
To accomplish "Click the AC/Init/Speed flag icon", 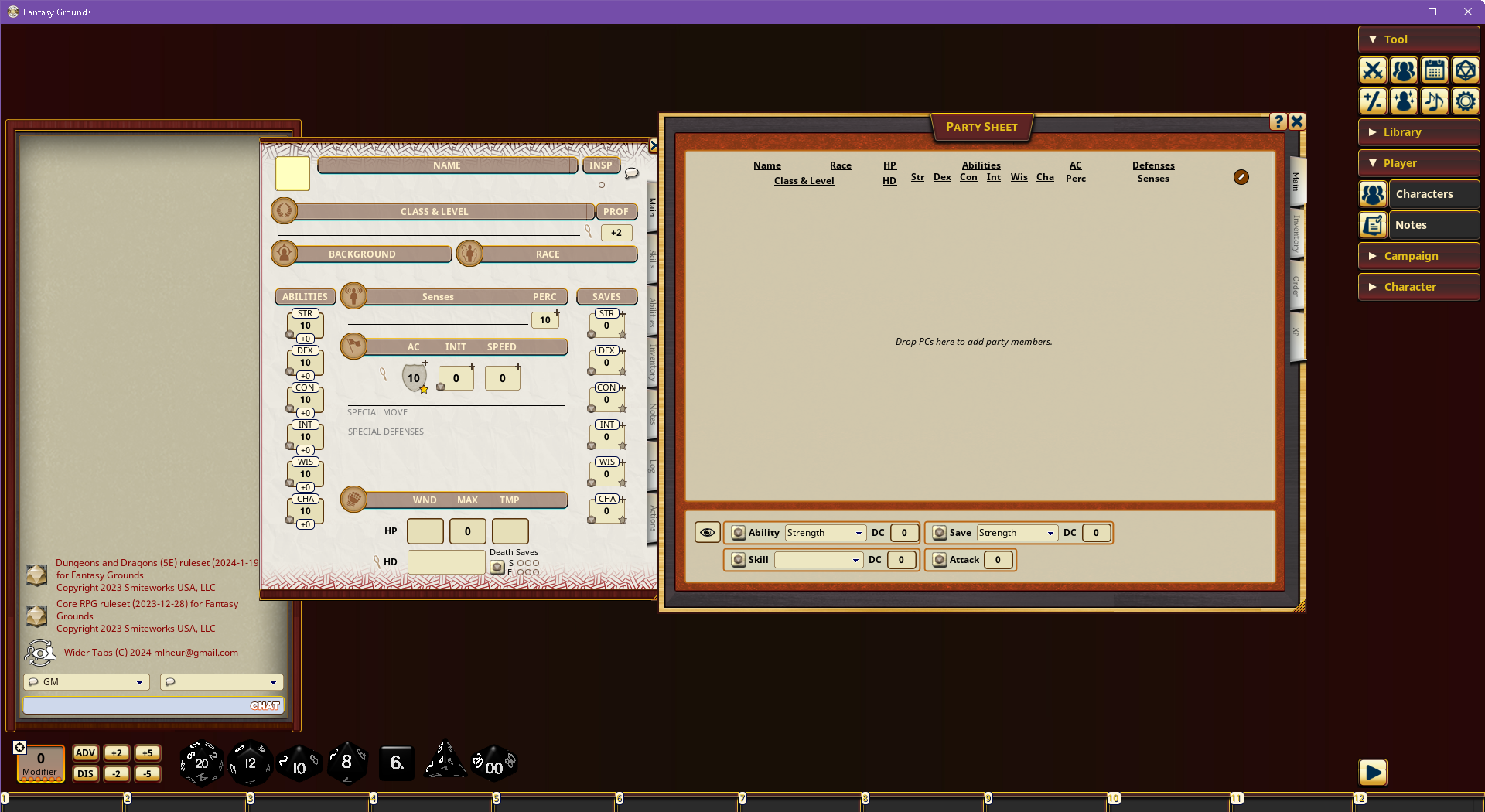I will (x=353, y=346).
